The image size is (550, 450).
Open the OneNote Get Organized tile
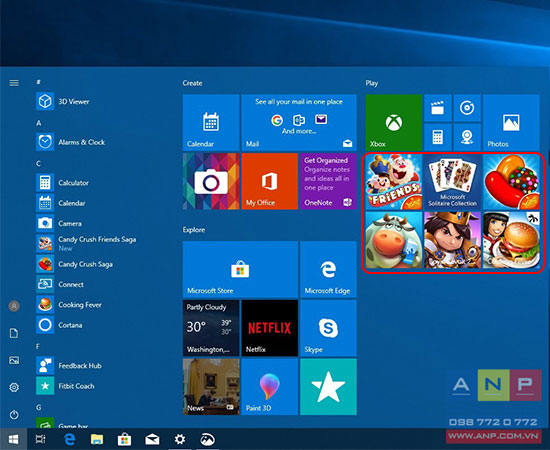point(328,181)
